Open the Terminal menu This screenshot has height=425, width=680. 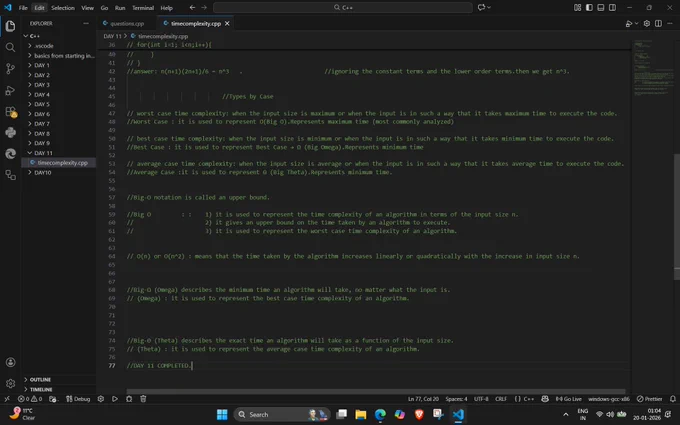click(143, 8)
